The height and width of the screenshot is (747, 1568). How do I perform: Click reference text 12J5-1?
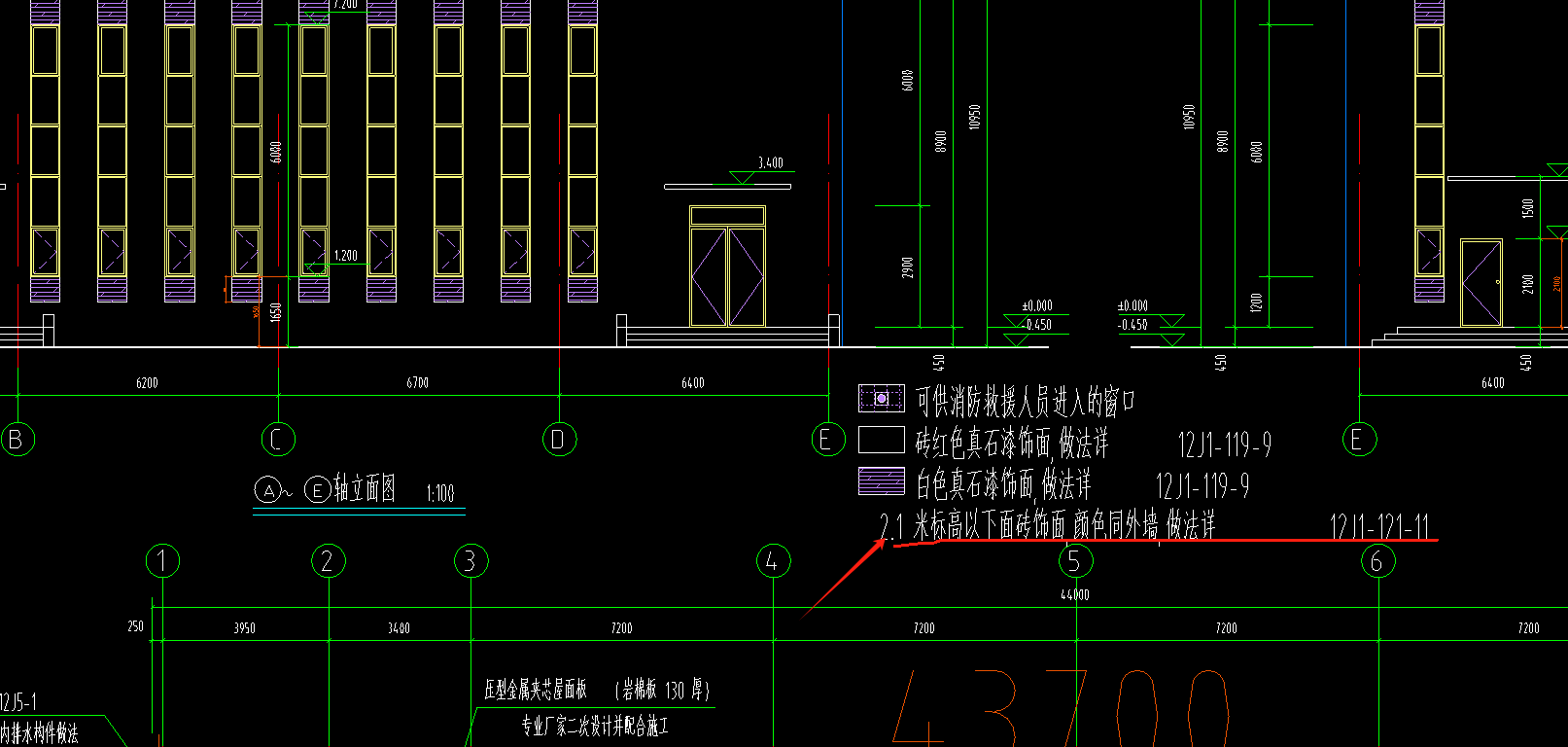[x=18, y=702]
